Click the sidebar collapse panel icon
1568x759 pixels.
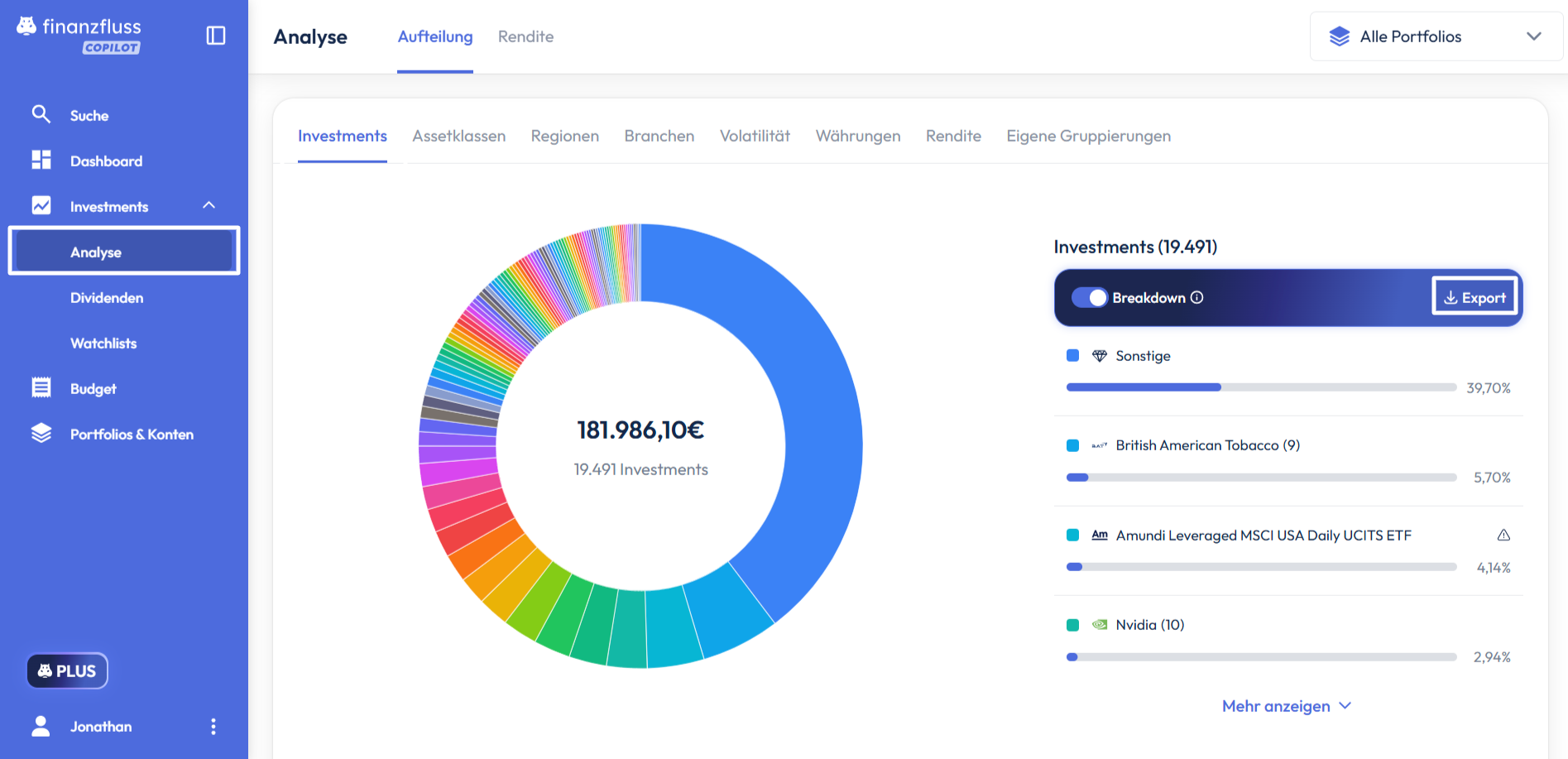click(215, 36)
